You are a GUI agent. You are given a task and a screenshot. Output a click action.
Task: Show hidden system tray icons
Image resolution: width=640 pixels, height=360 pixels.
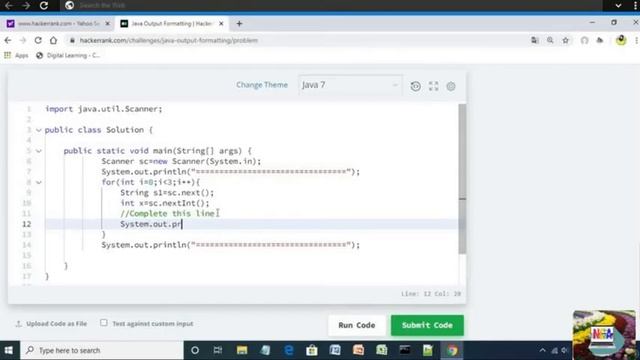pyautogui.click(x=542, y=350)
